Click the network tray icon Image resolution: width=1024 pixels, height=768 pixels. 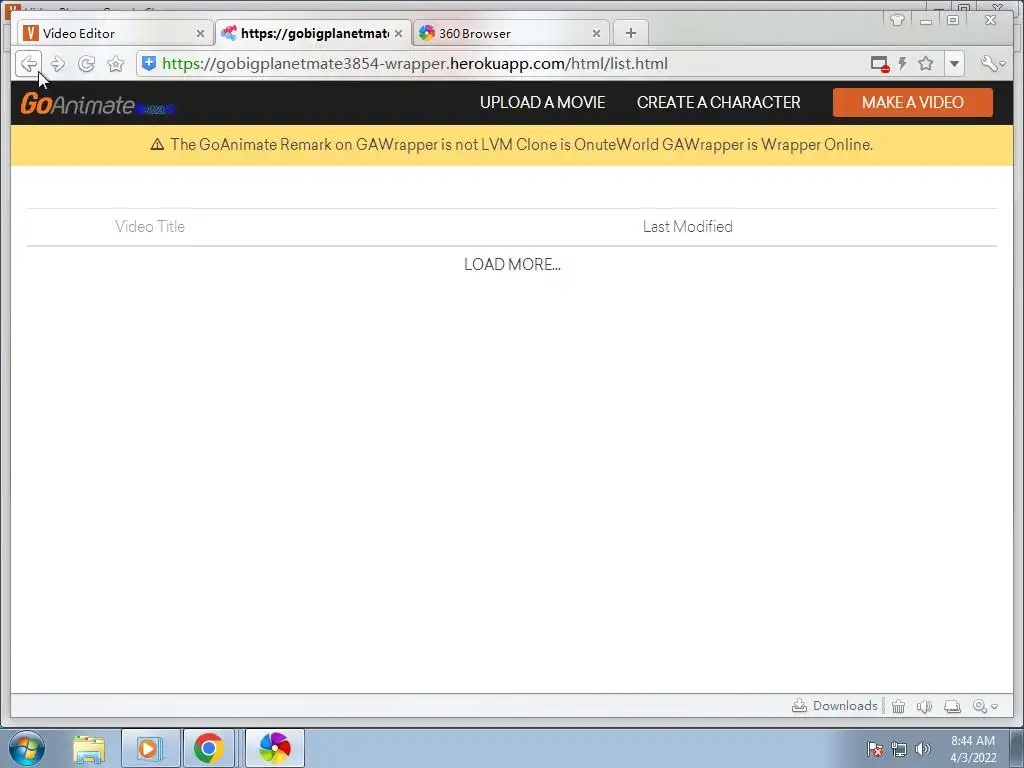pyautogui.click(x=899, y=750)
